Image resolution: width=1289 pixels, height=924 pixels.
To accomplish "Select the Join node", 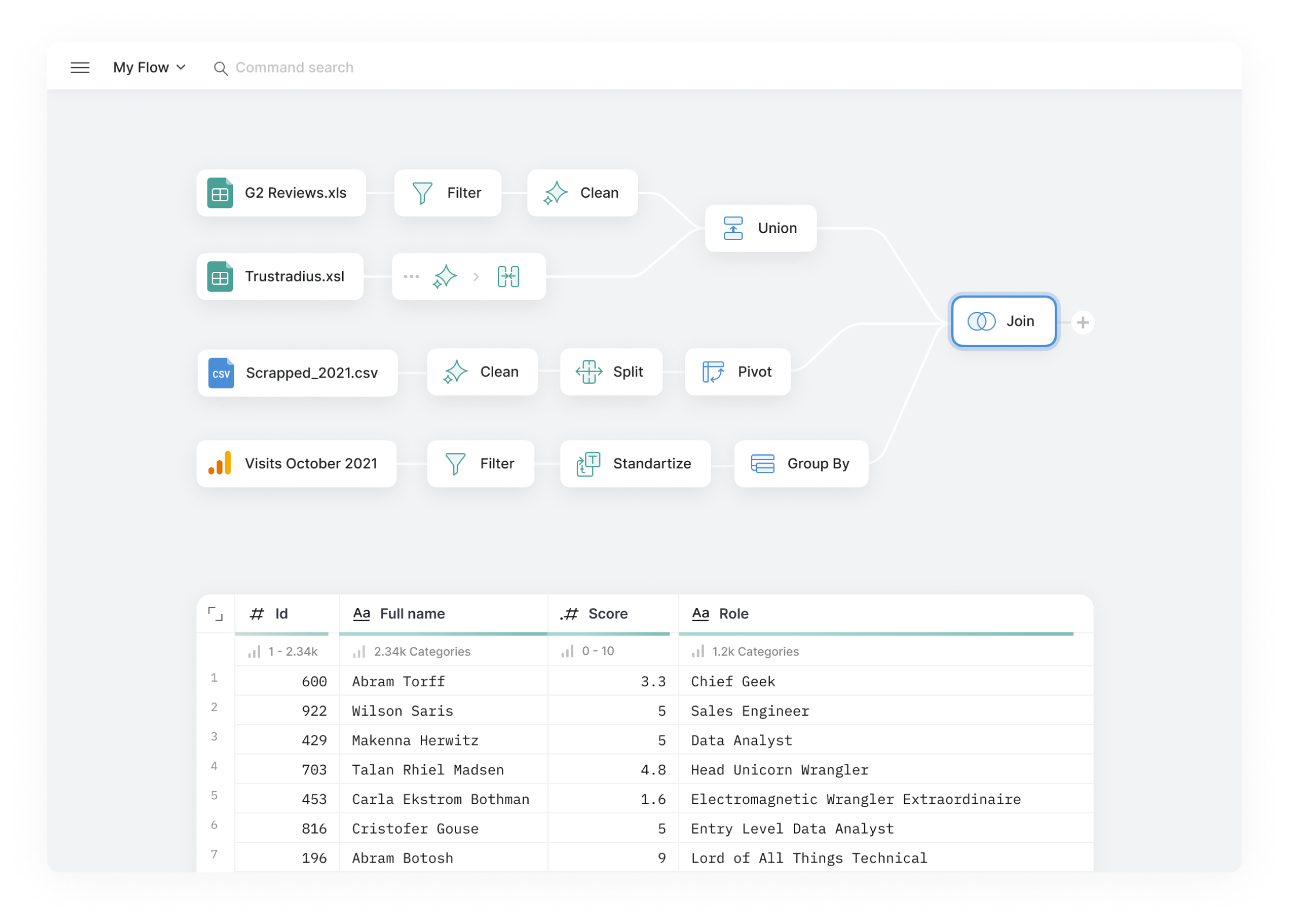I will click(x=1004, y=322).
